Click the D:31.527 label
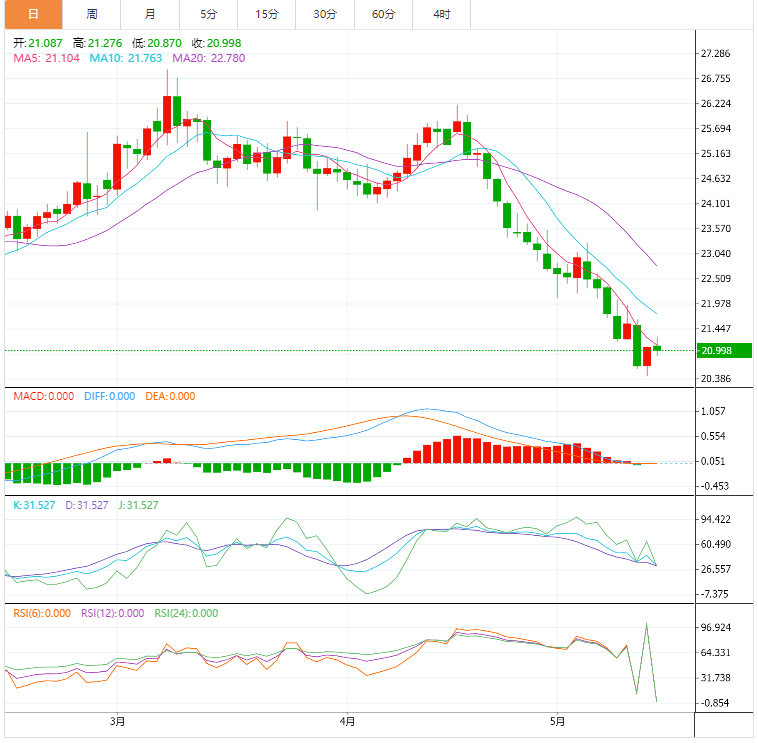This screenshot has width=758, height=743. (x=87, y=505)
